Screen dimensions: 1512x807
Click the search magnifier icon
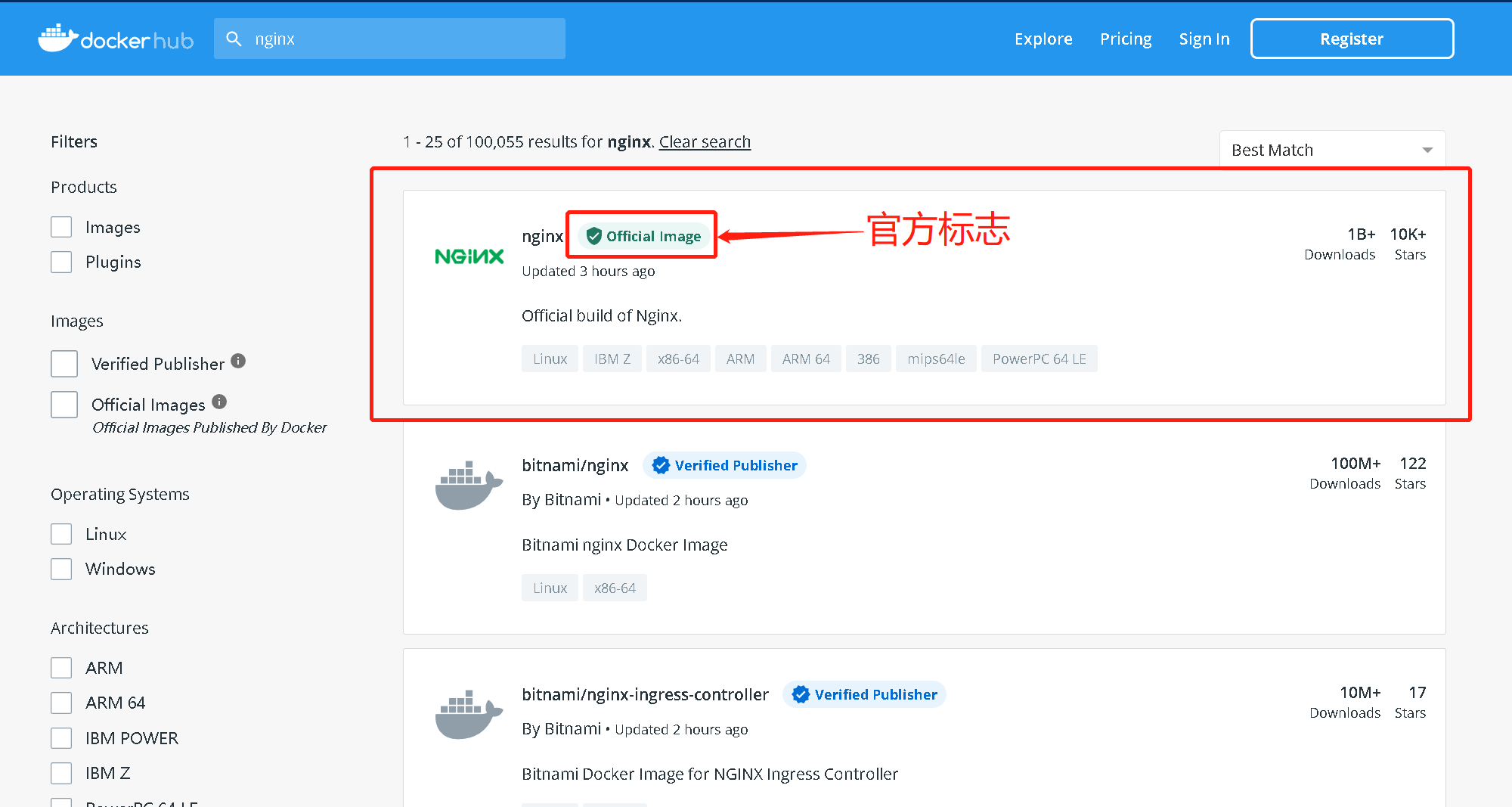pos(234,39)
